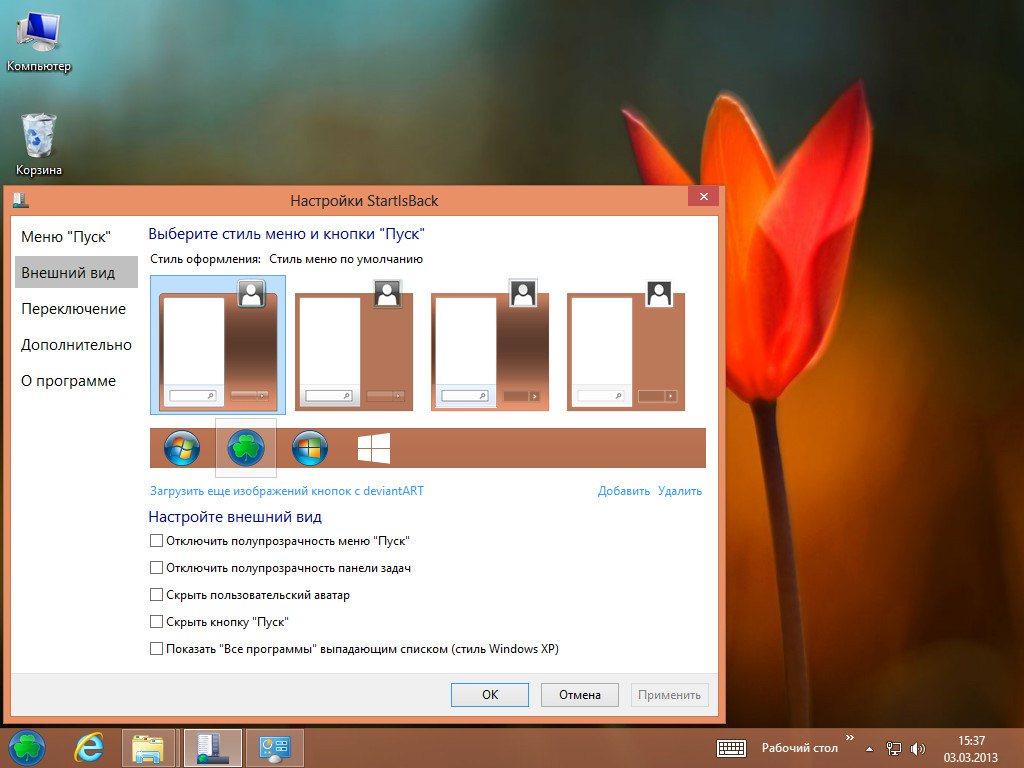Image resolution: width=1024 pixels, height=768 pixels.
Task: Follow the deviantART button images link
Action: coord(287,490)
